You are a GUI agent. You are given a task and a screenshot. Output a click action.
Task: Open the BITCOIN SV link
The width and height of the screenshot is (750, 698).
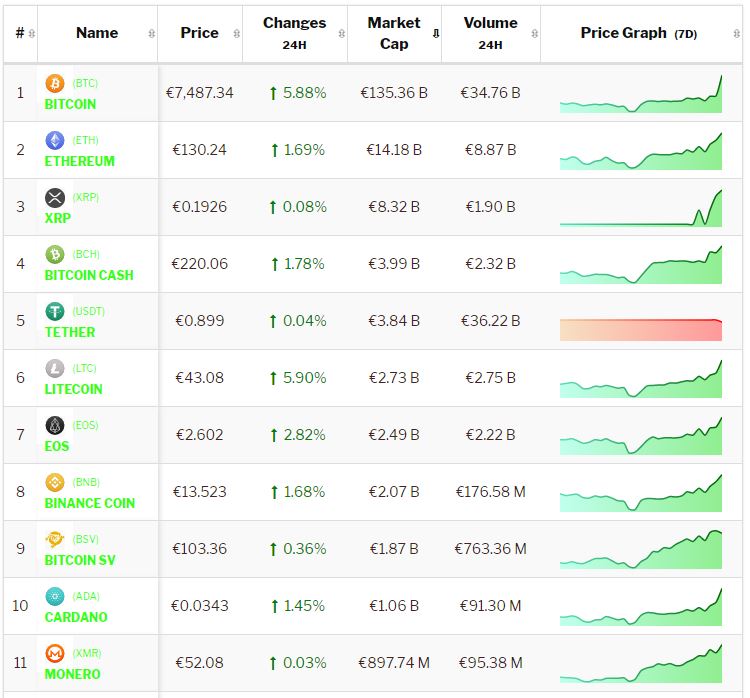(x=80, y=560)
